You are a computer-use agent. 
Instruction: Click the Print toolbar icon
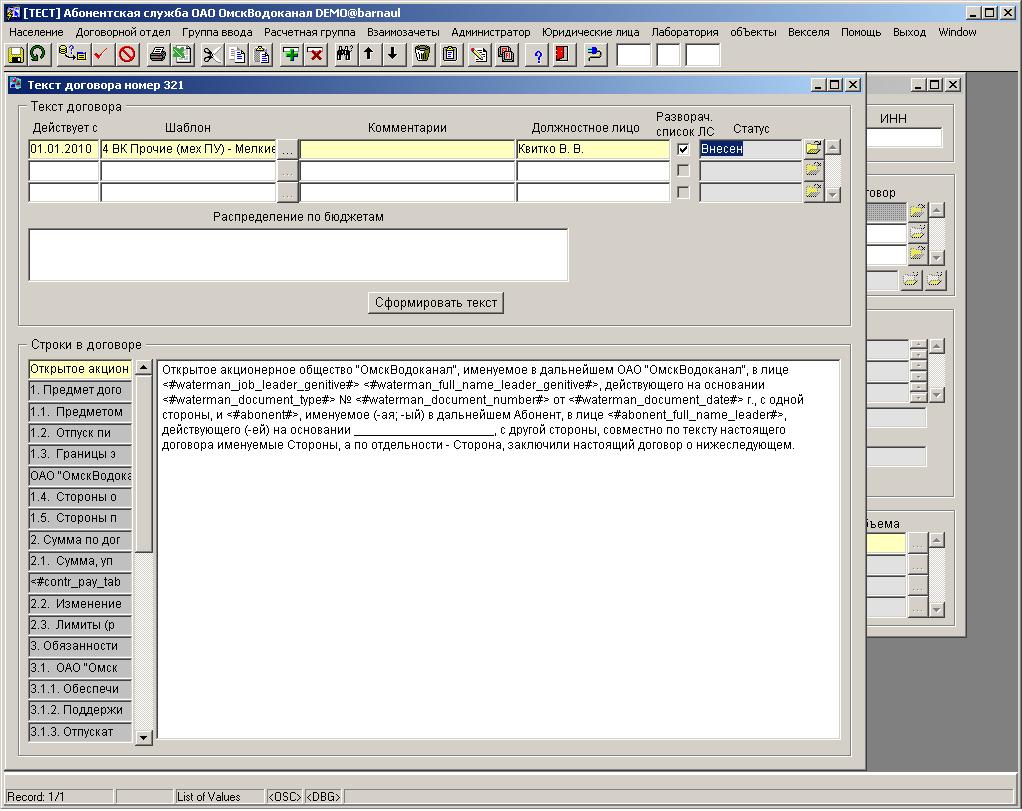coord(157,54)
